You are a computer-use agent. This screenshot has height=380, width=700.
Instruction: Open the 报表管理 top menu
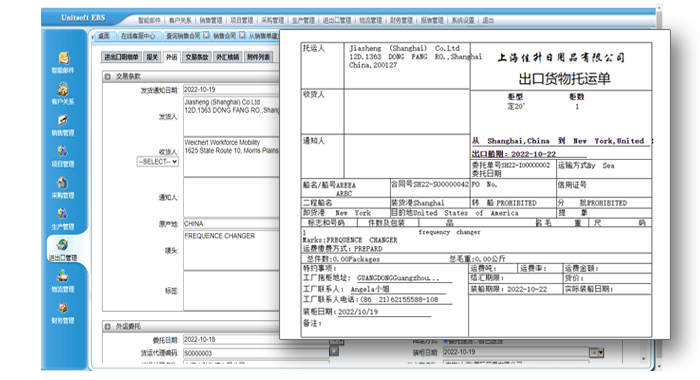click(x=432, y=20)
